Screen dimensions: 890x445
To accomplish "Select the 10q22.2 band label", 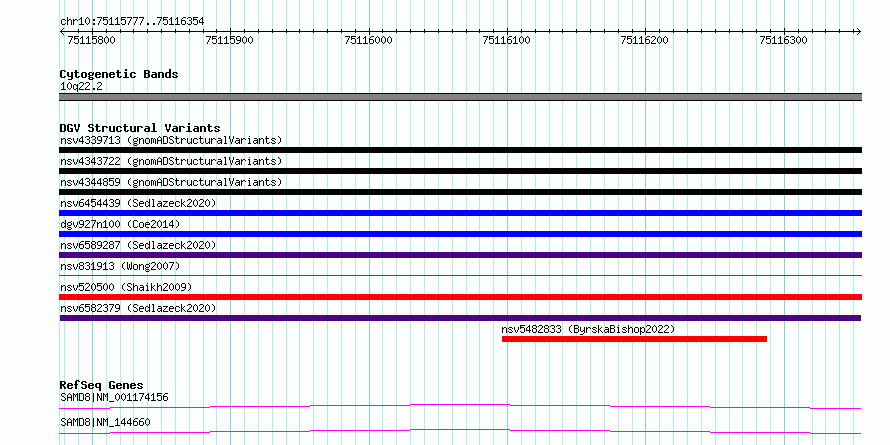I will pos(81,87).
